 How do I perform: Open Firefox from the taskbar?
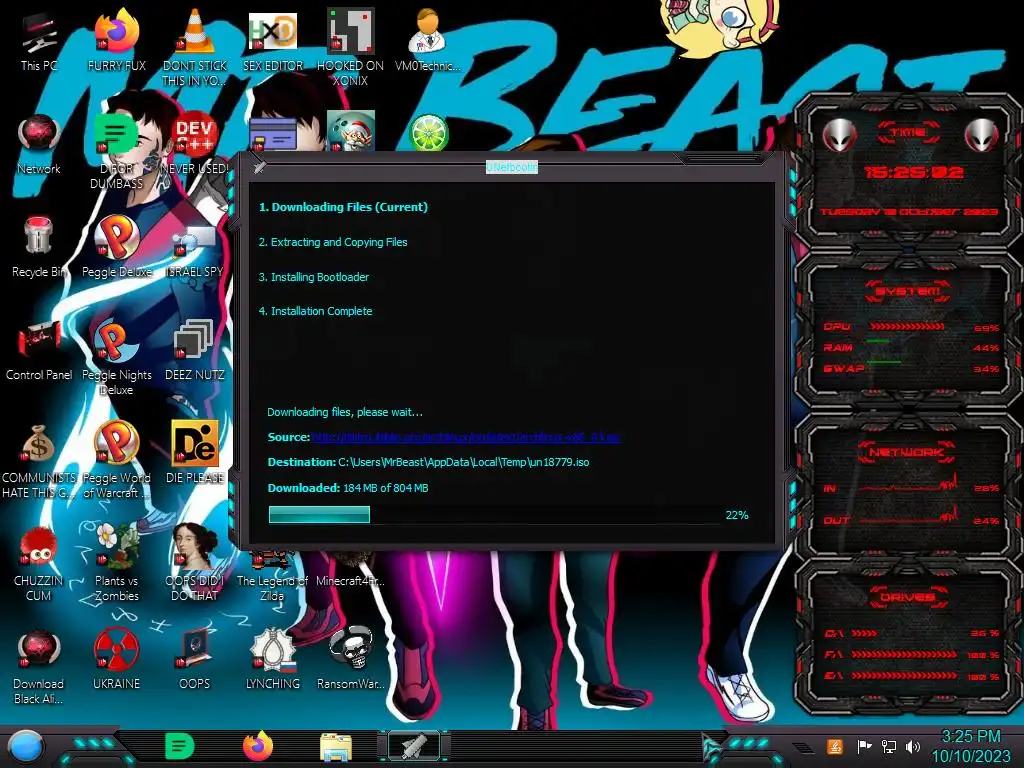point(258,746)
